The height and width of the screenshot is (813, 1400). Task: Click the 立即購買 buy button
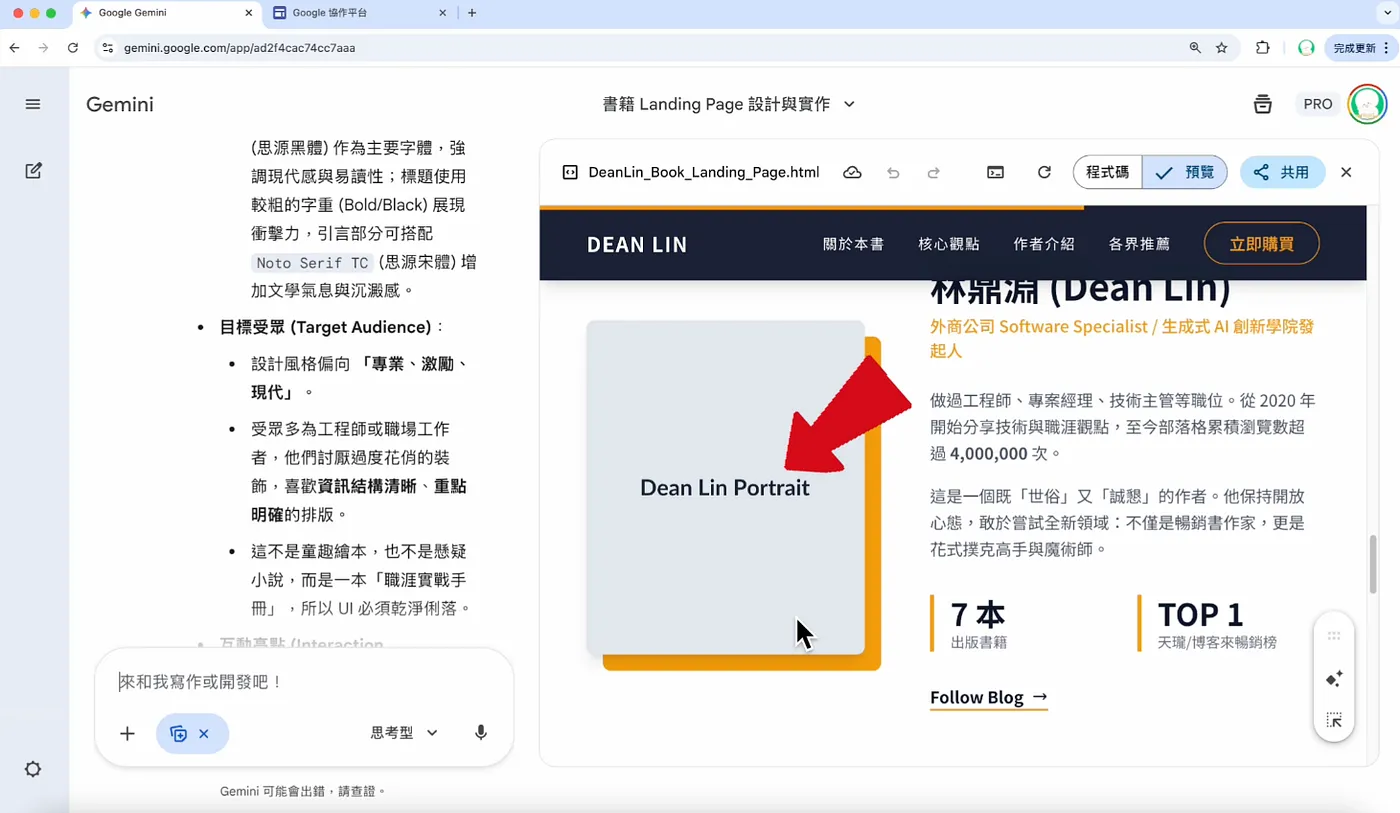[1261, 243]
